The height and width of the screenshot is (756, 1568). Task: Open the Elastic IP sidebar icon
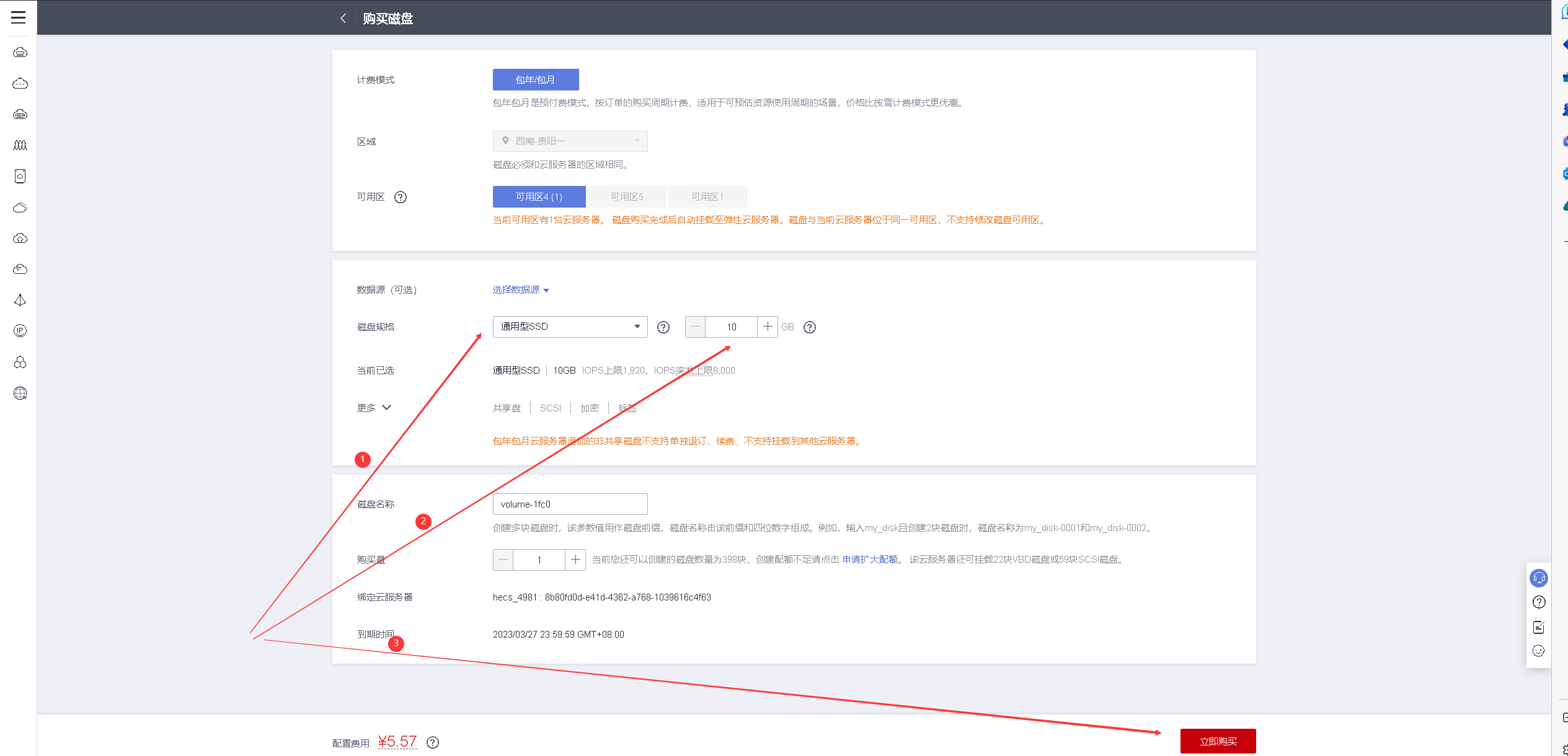[20, 331]
